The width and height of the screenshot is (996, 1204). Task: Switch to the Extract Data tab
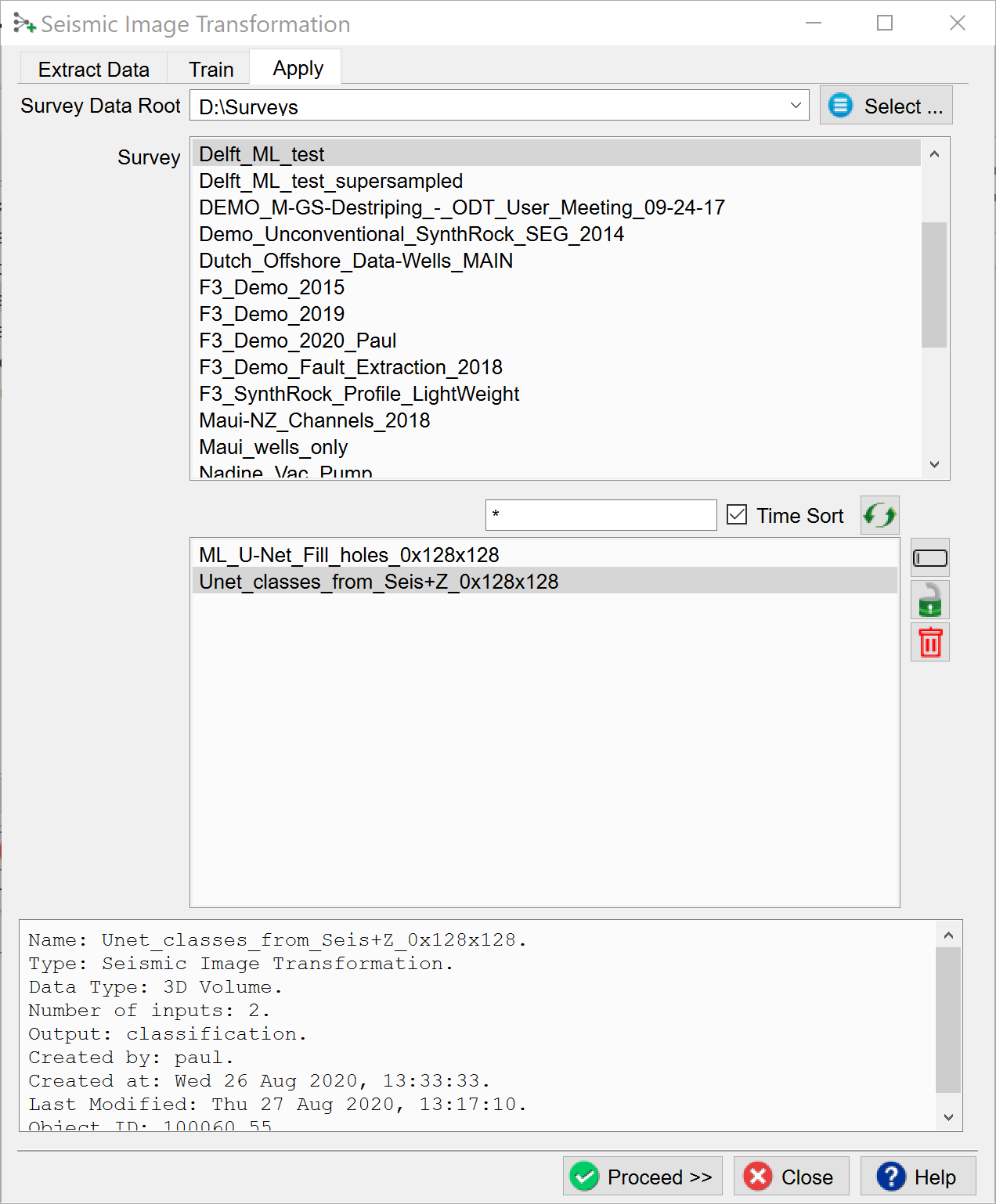point(93,70)
